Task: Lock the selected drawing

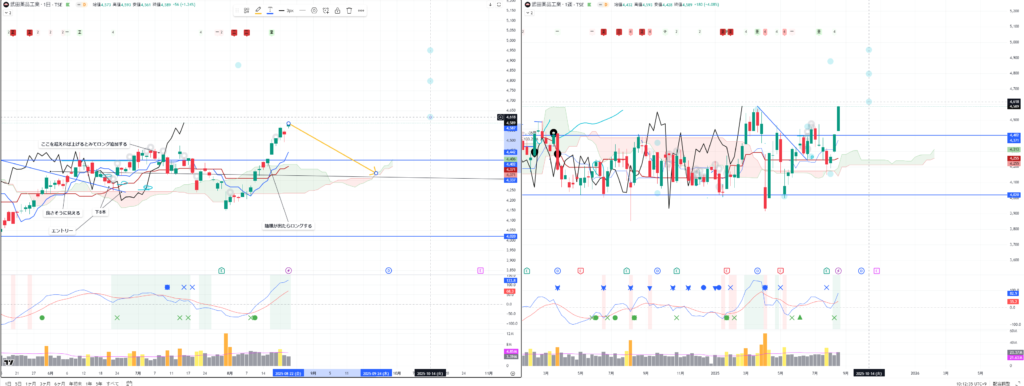Action: [337, 10]
